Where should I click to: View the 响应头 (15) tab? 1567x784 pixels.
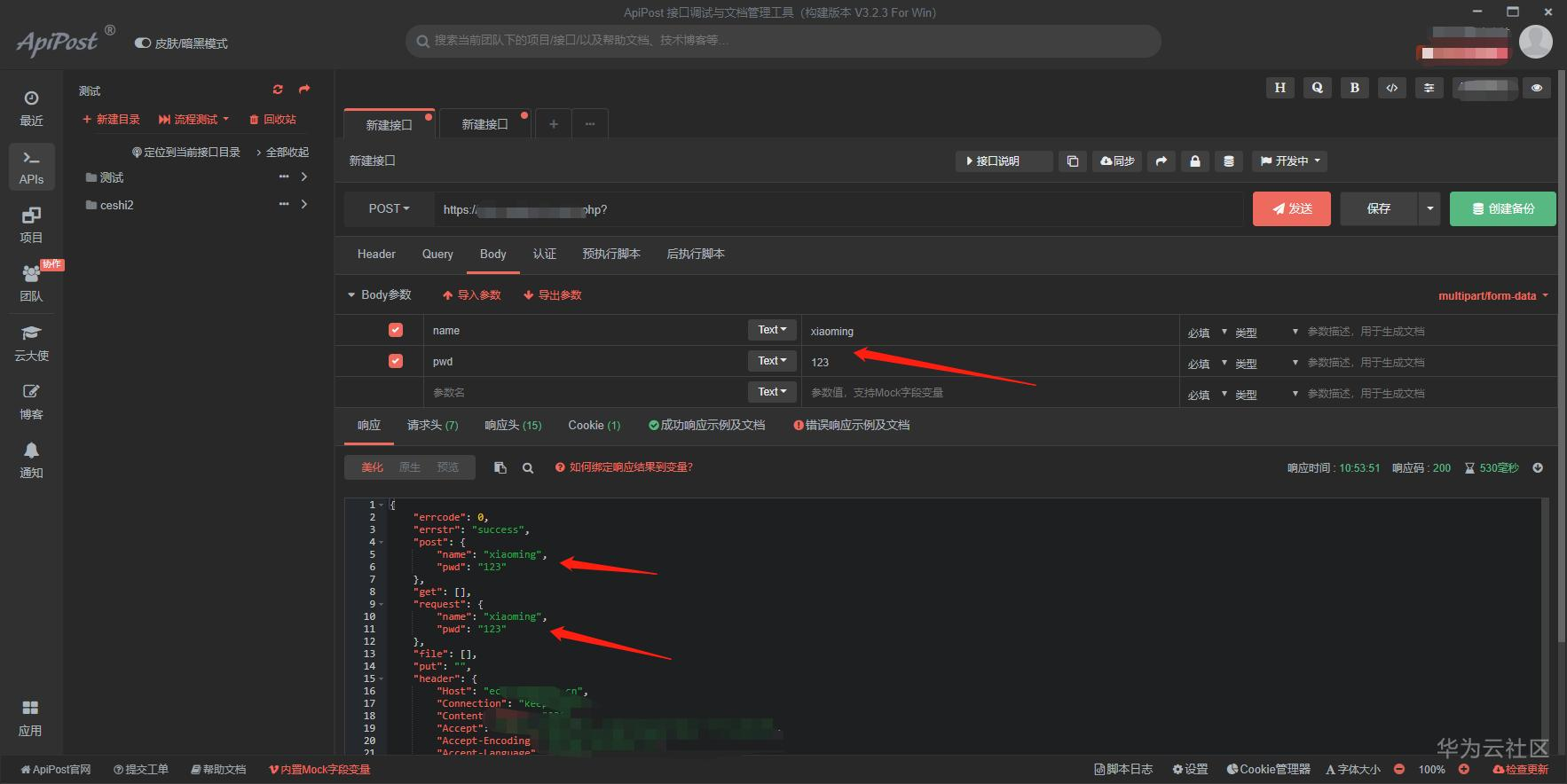click(513, 425)
